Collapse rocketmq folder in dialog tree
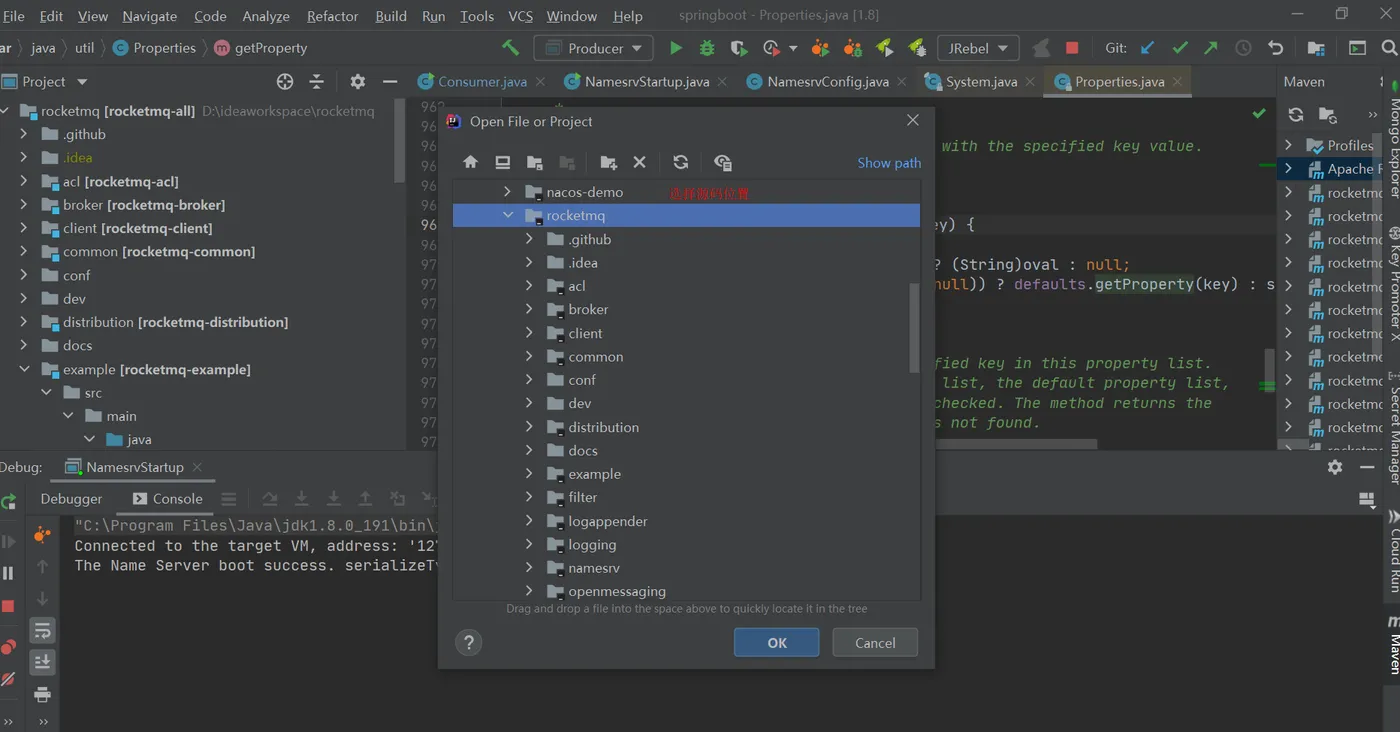 (508, 215)
